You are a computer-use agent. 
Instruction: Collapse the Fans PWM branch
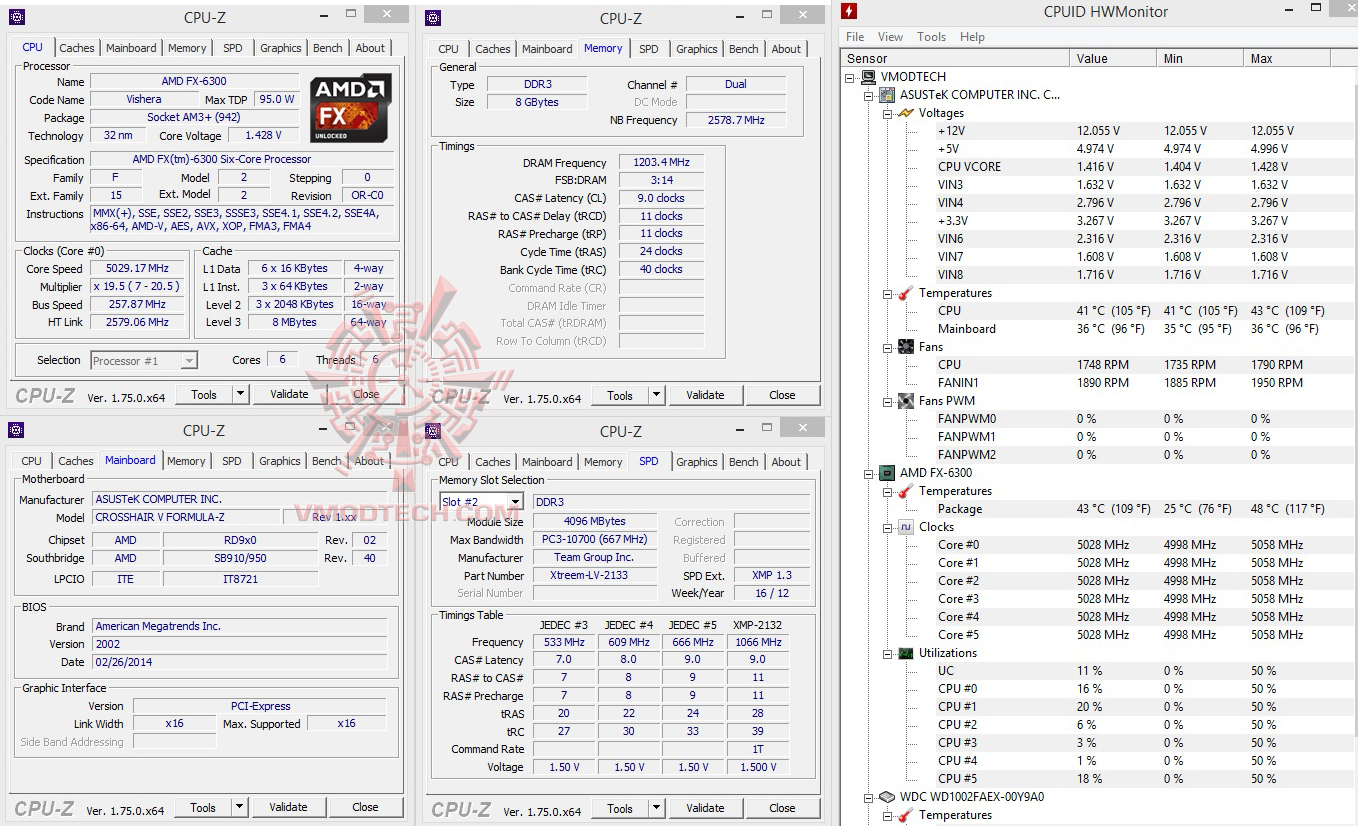click(x=888, y=401)
